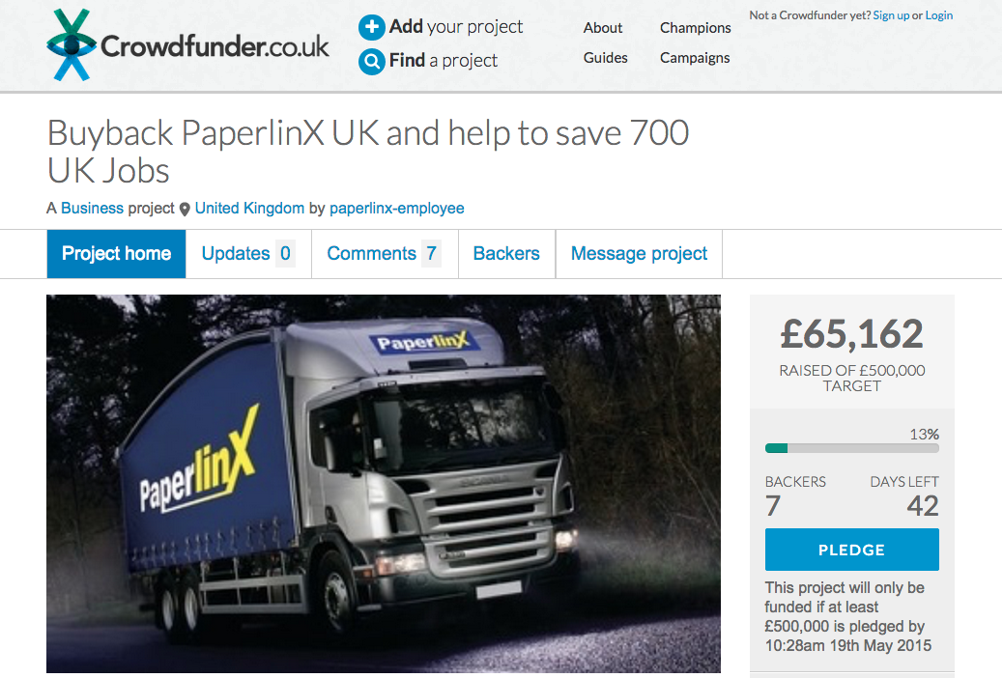This screenshot has height=678, width=1002.
Task: Click the magnifier icon beside Find a project
Action: 371,61
